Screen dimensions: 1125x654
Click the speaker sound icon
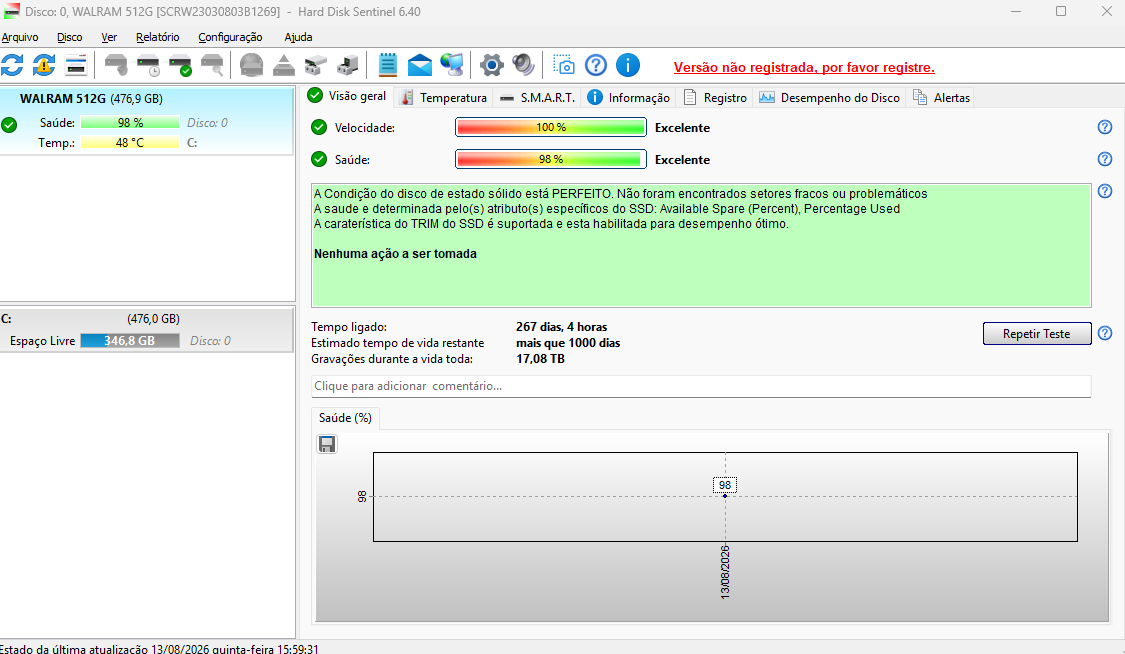click(x=524, y=65)
